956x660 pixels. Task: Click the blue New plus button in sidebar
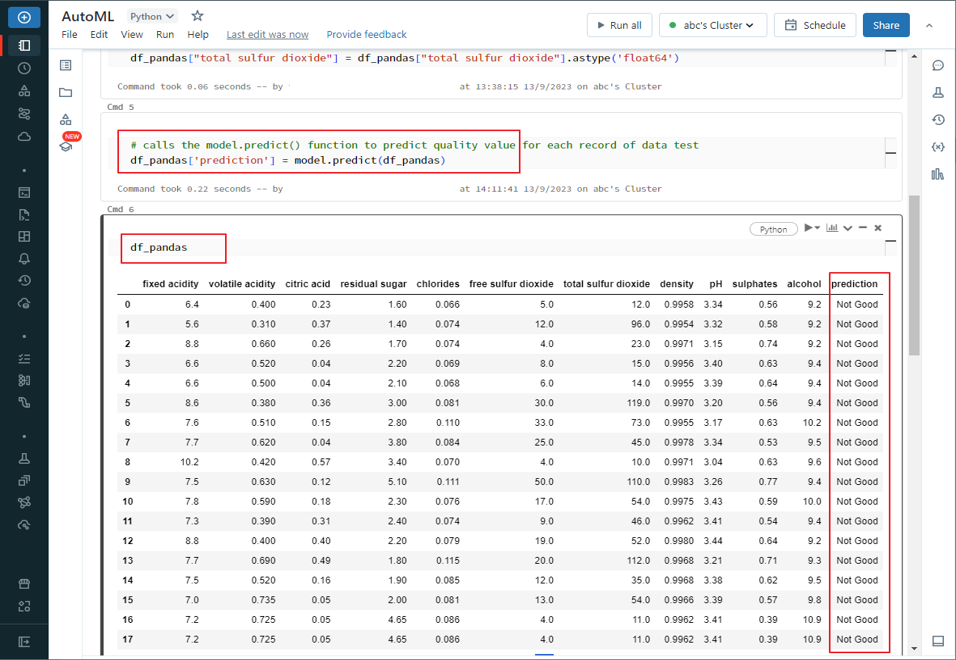(24, 18)
